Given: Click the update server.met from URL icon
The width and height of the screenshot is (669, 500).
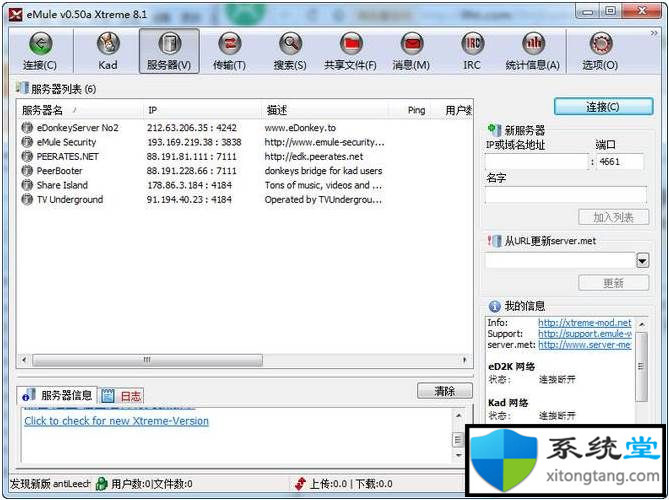Looking at the screenshot, I should [x=494, y=241].
